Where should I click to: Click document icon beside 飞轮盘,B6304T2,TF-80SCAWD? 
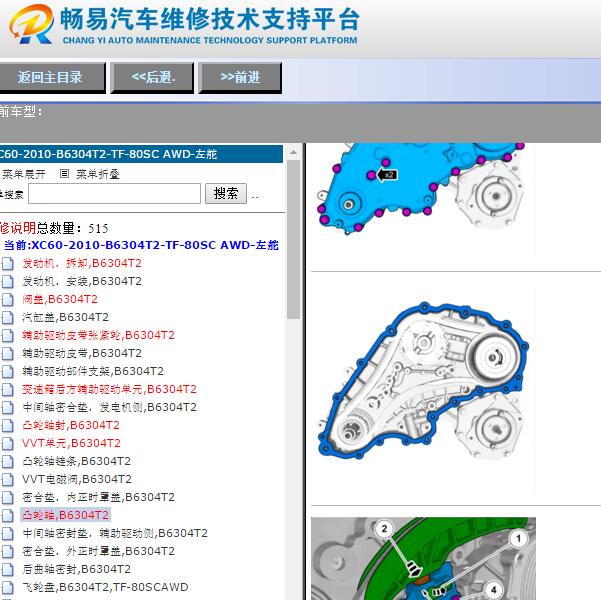click(x=7, y=588)
